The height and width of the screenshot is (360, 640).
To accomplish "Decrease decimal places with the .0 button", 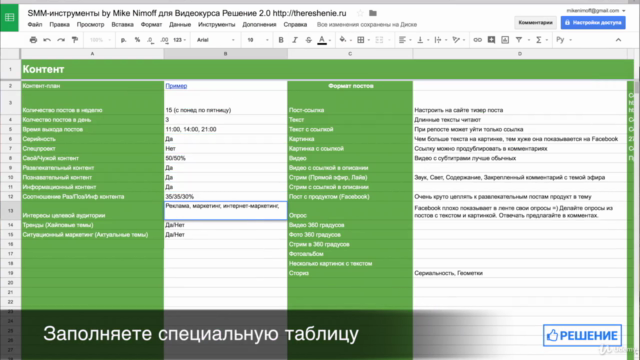I will point(150,40).
